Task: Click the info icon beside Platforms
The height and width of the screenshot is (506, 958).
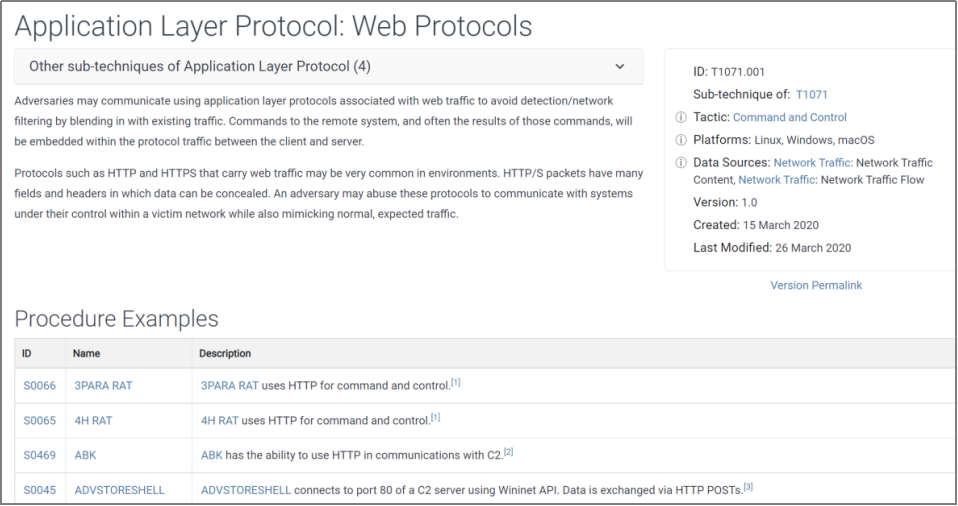Action: point(680,140)
